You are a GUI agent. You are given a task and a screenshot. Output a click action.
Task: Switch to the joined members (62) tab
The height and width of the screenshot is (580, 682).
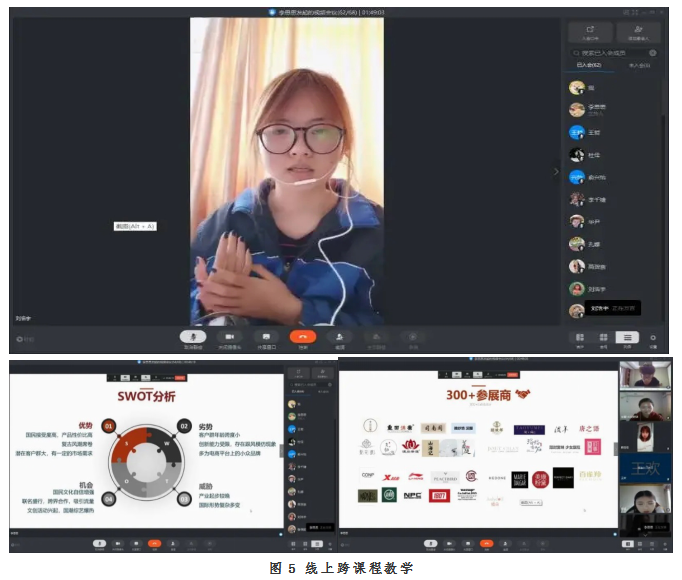tap(589, 65)
